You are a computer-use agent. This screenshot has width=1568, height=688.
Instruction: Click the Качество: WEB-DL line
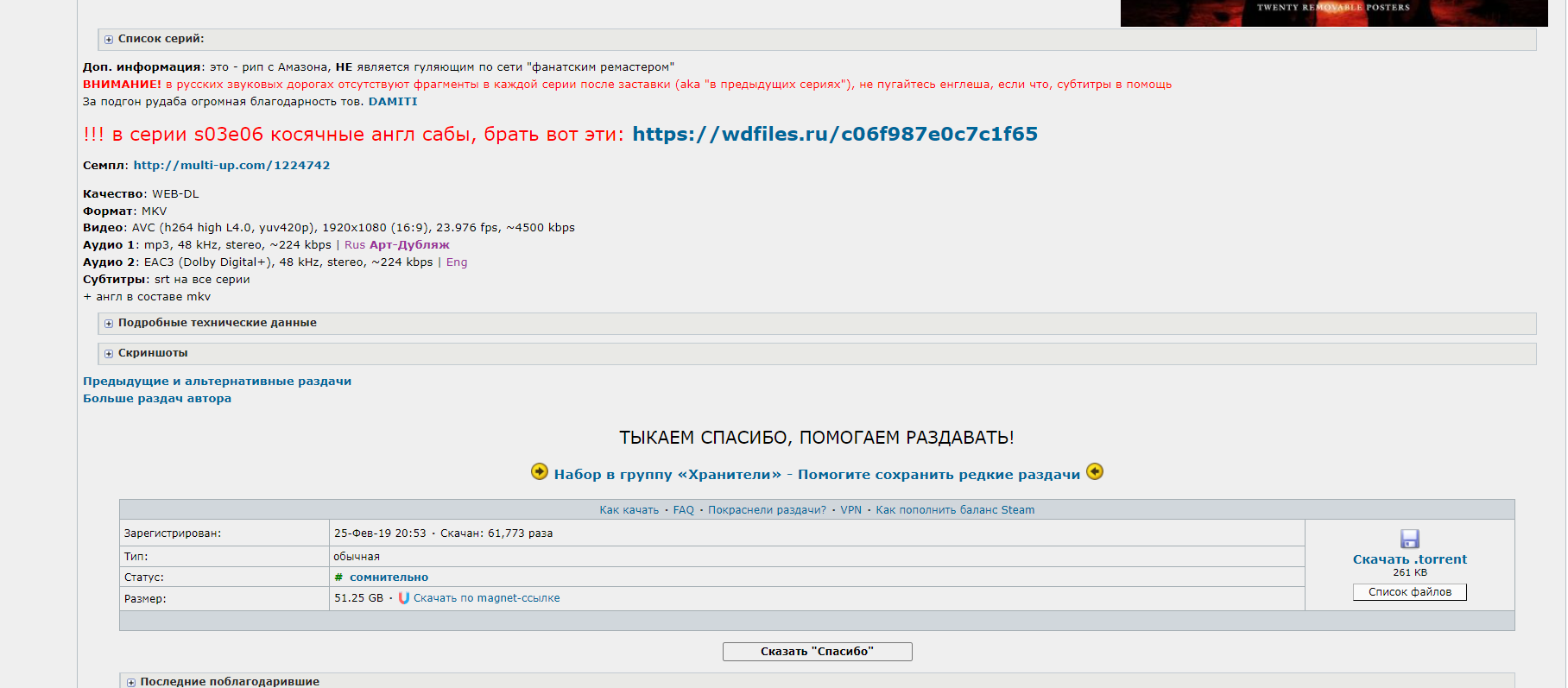(141, 194)
